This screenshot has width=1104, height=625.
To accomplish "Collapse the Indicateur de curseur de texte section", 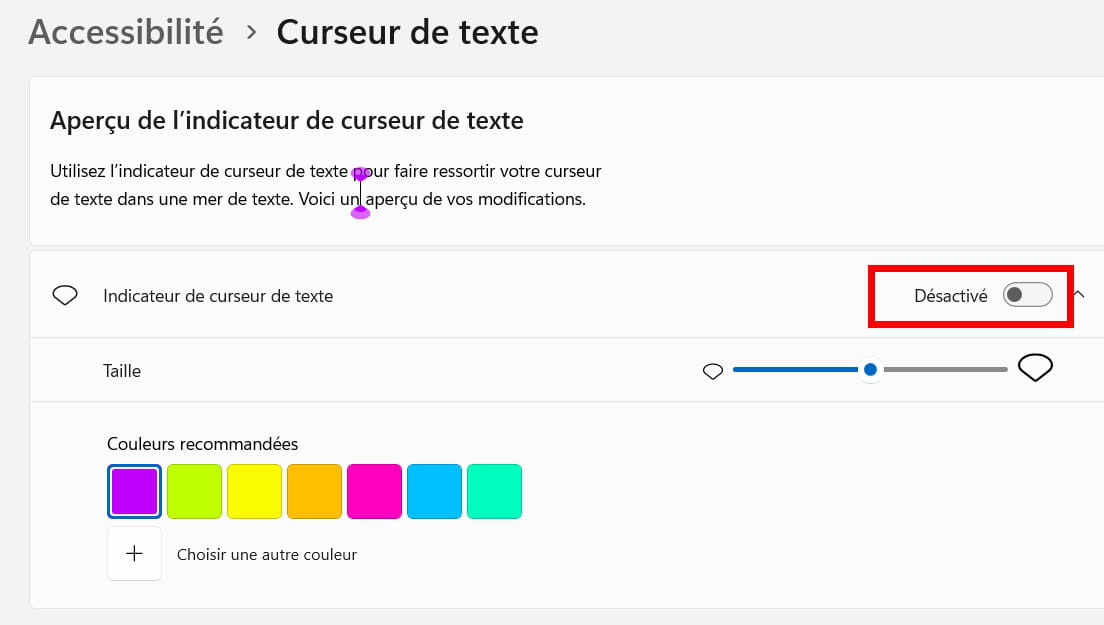I will (1079, 294).
